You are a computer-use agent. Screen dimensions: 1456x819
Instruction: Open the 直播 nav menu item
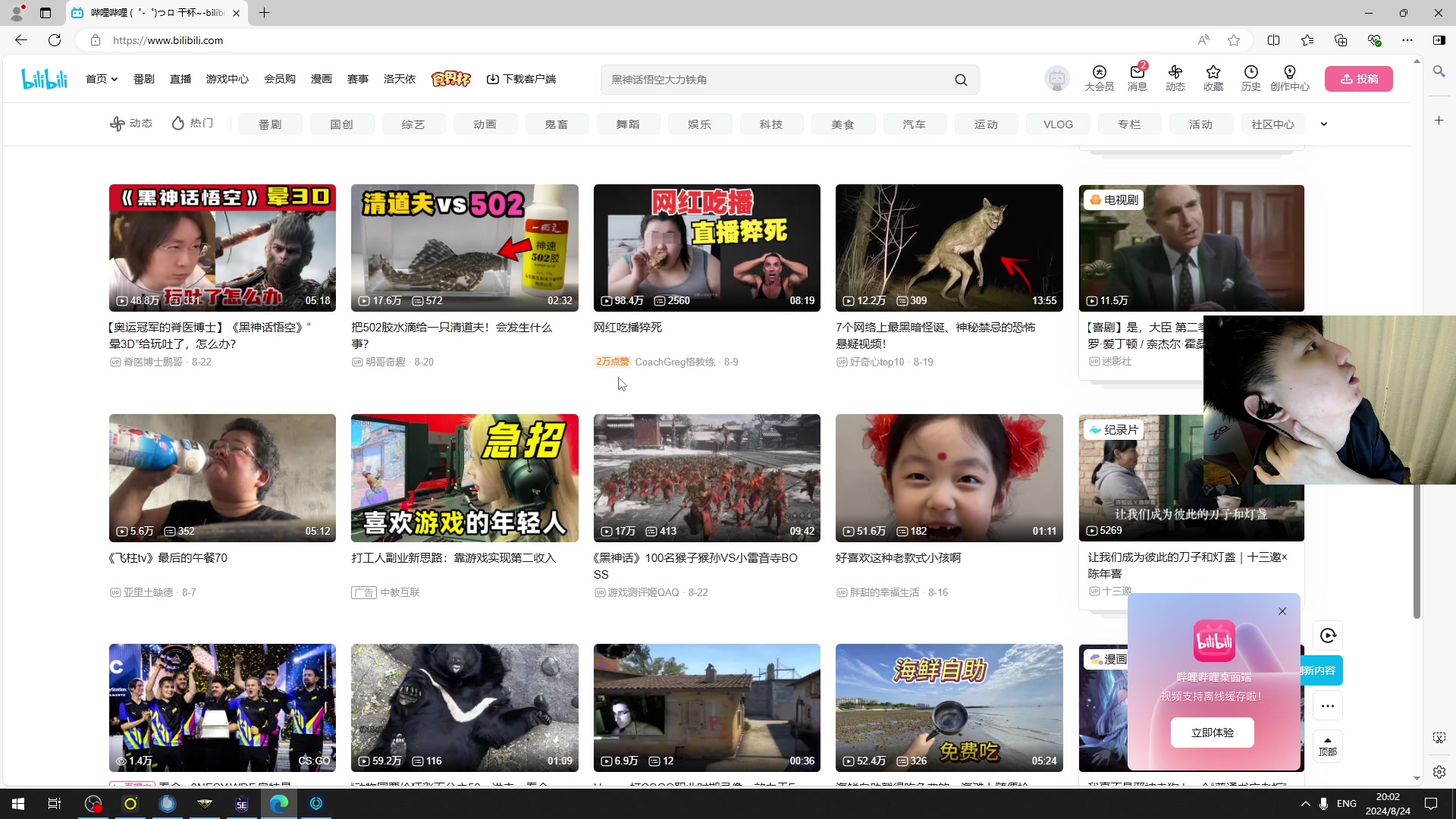(180, 79)
